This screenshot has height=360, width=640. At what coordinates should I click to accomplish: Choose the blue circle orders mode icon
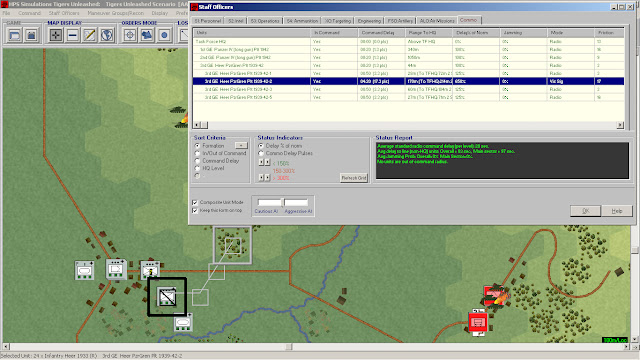click(x=164, y=35)
